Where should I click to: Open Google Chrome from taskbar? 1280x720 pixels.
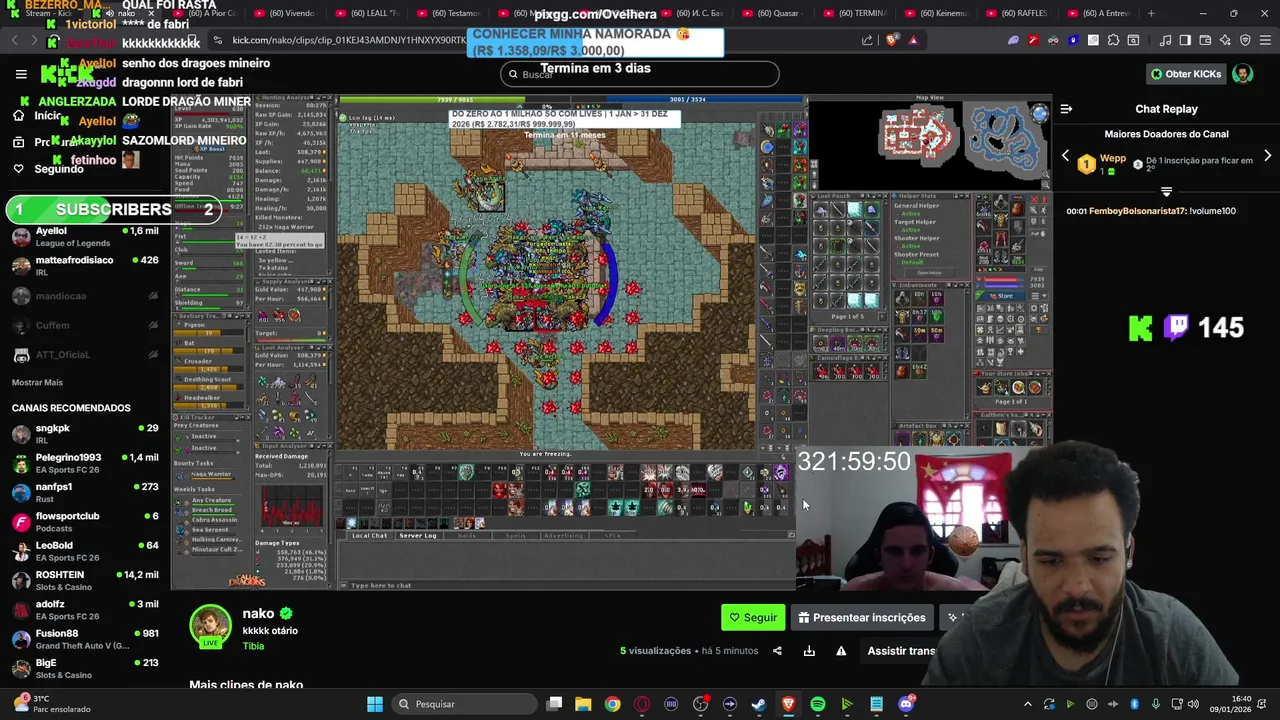click(612, 704)
